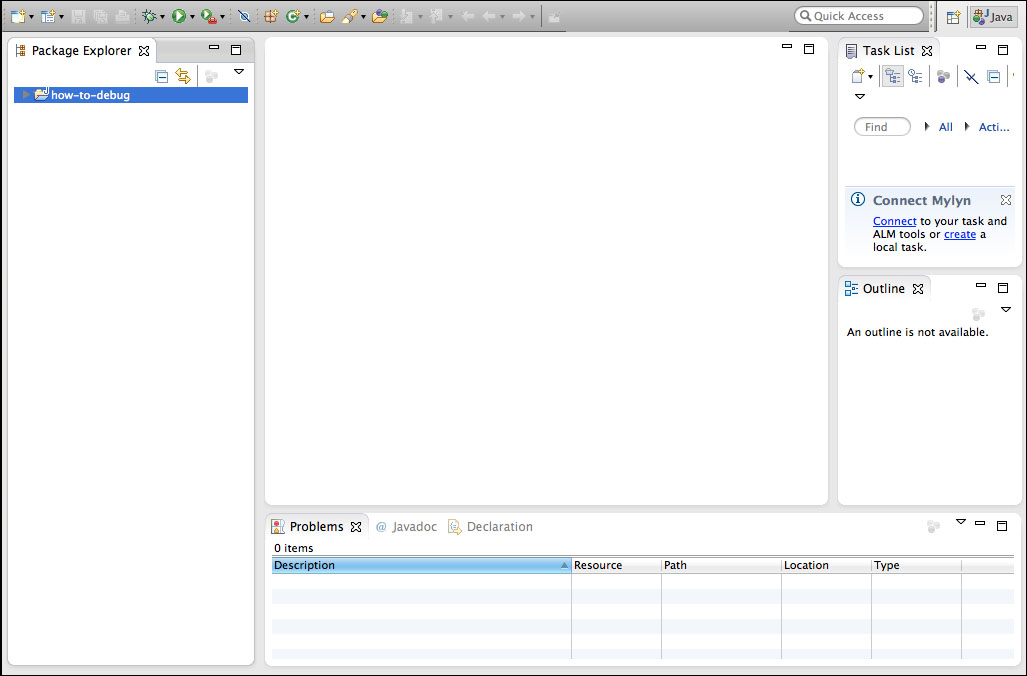The width and height of the screenshot is (1027, 676).
Task: Click the Quick Access search field
Action: pos(860,16)
